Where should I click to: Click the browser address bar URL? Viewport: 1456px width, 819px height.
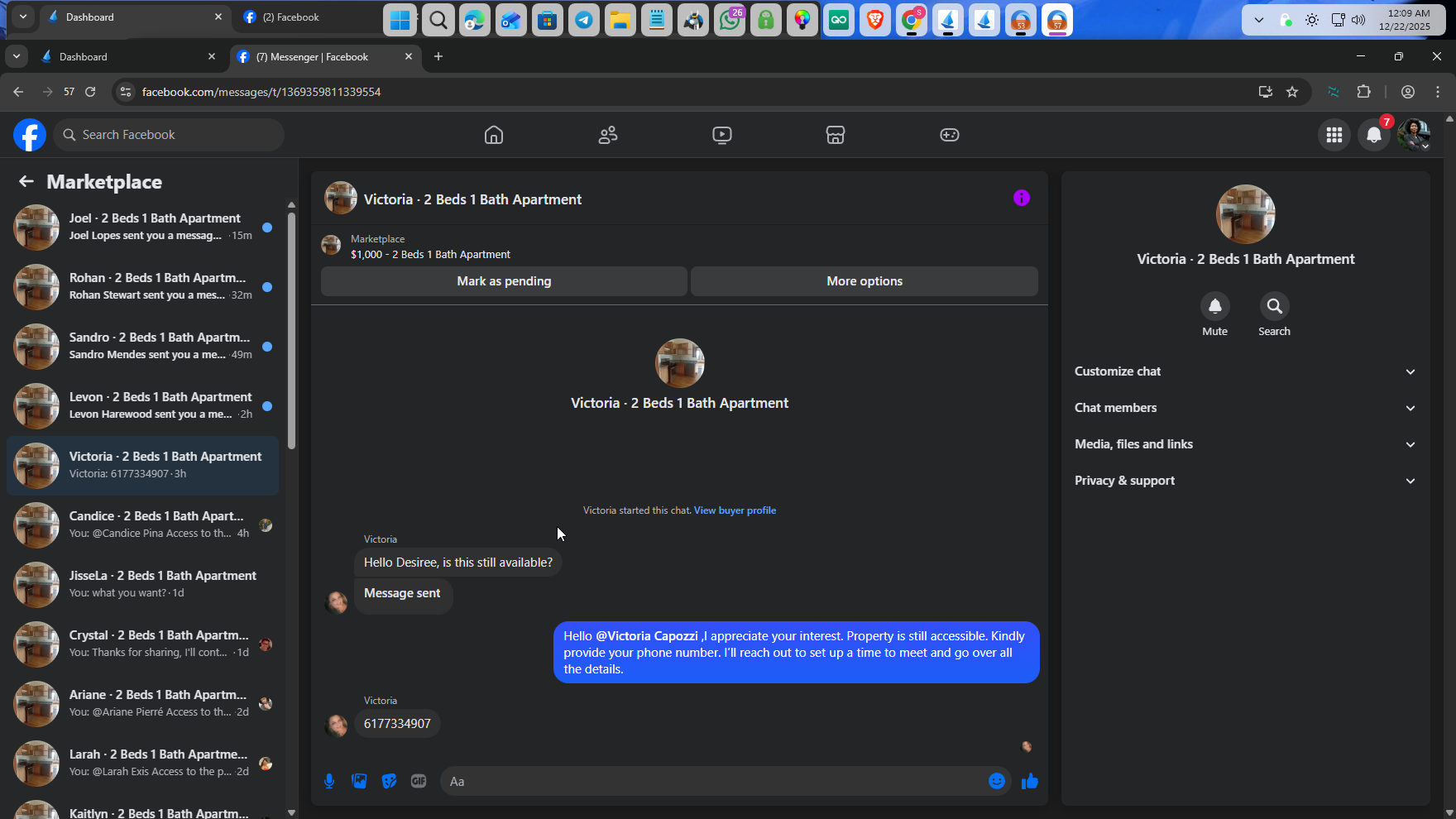point(261,92)
